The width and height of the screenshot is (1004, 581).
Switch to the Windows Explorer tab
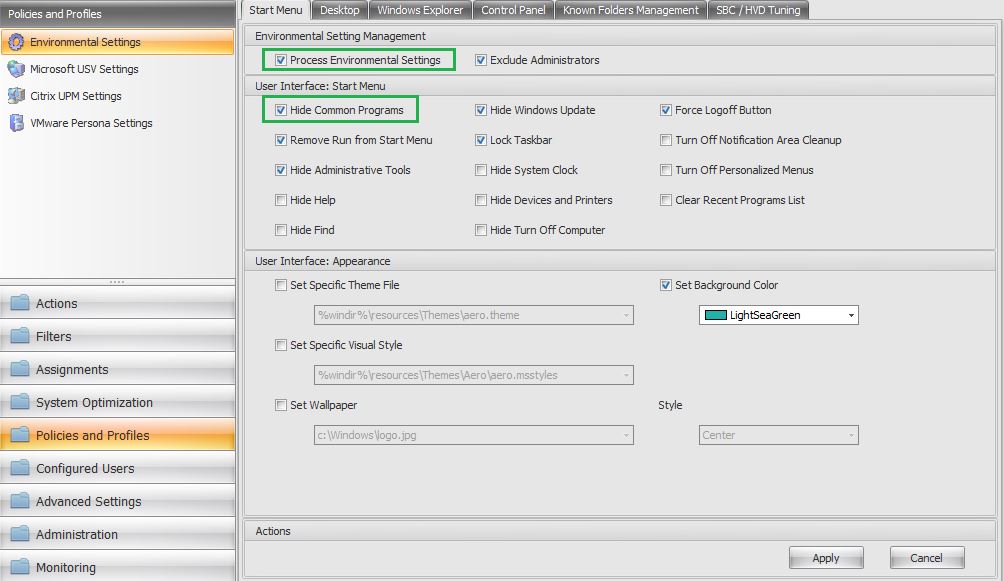419,10
